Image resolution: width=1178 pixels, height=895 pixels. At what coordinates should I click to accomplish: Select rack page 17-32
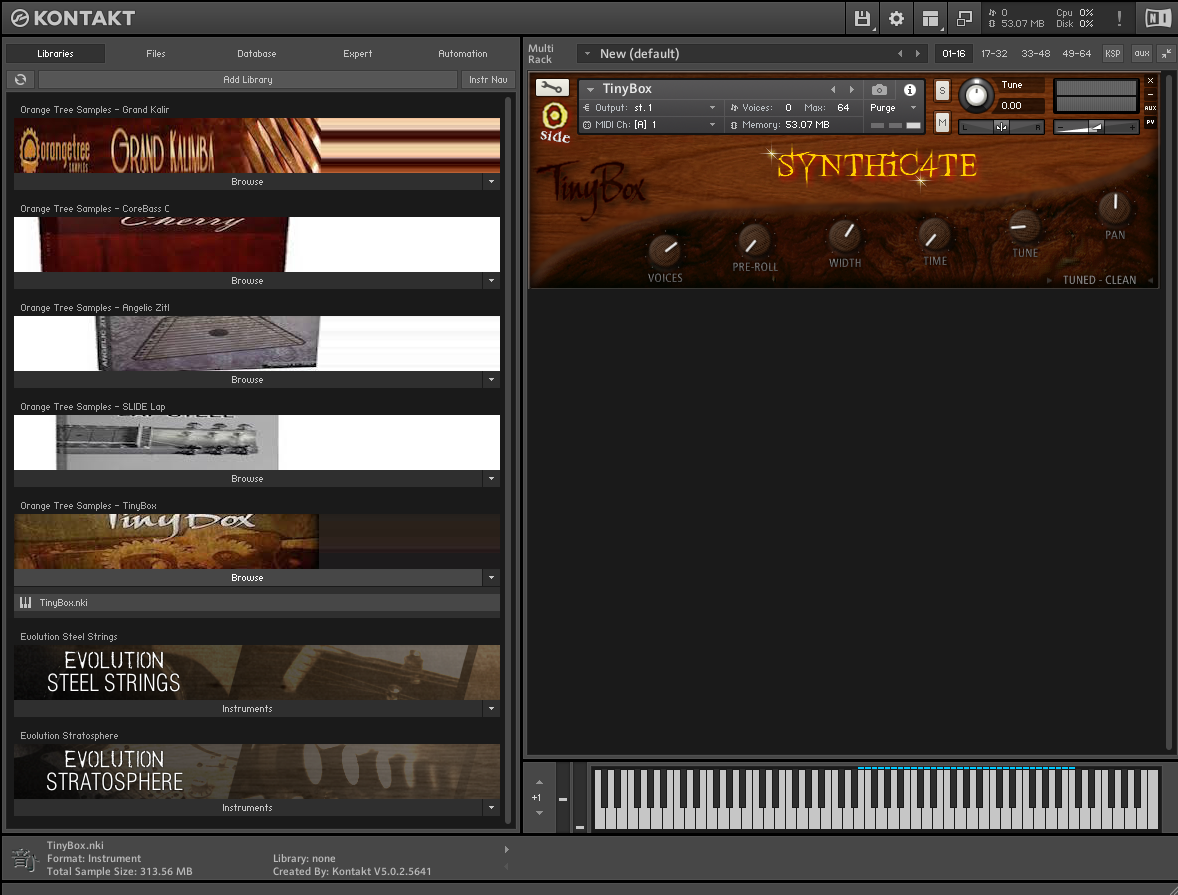point(994,53)
